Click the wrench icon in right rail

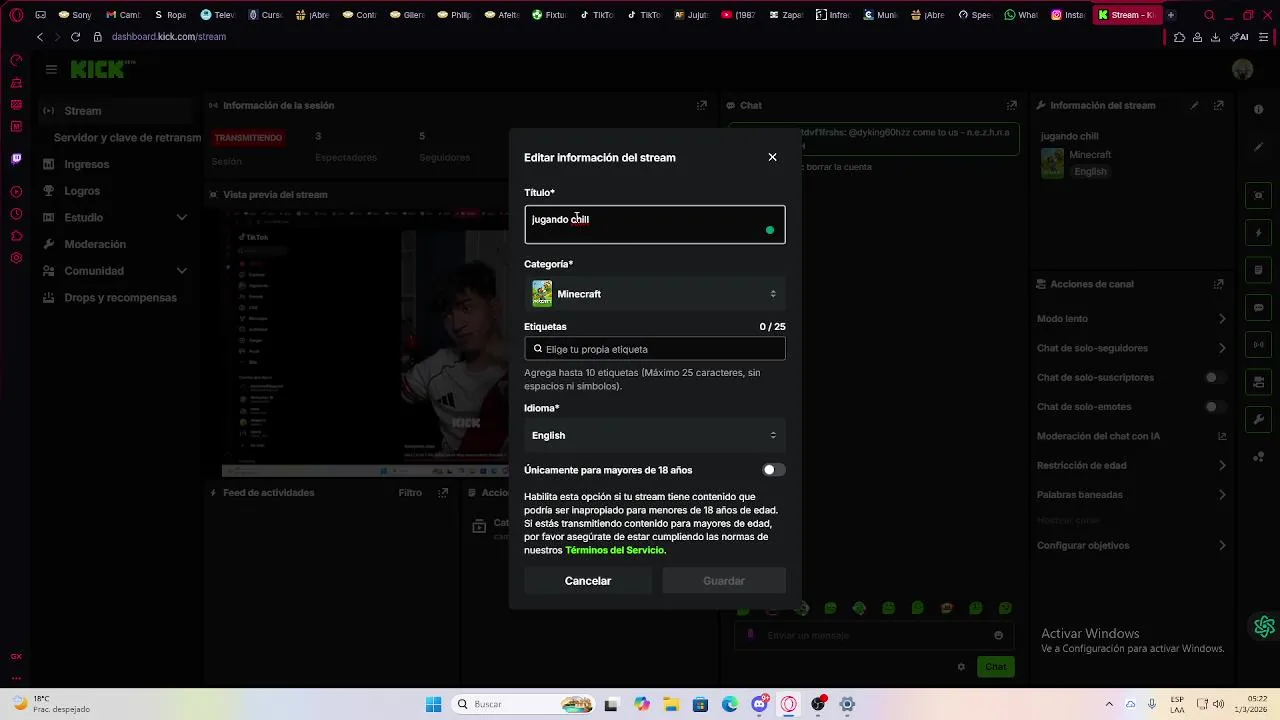point(1259,419)
